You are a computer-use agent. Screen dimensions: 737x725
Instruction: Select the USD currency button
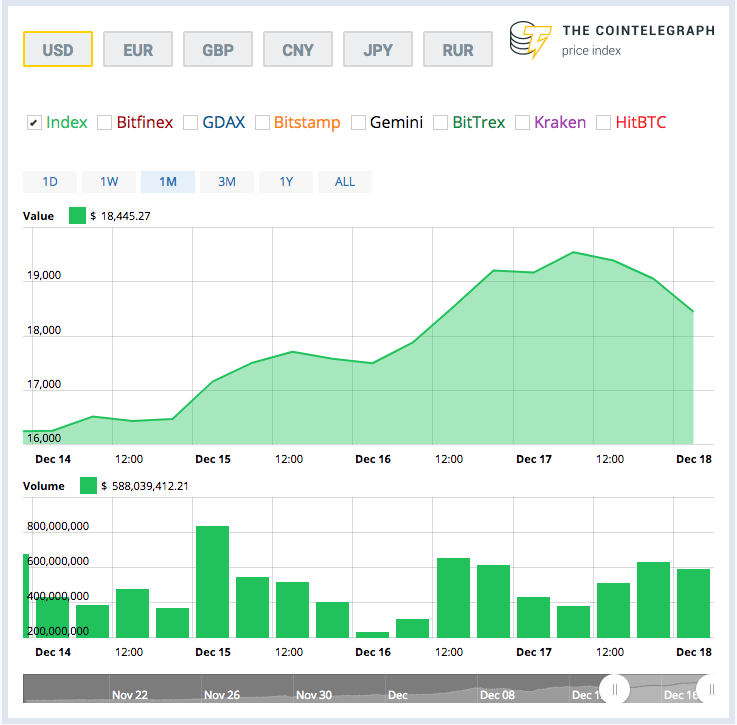(x=58, y=49)
